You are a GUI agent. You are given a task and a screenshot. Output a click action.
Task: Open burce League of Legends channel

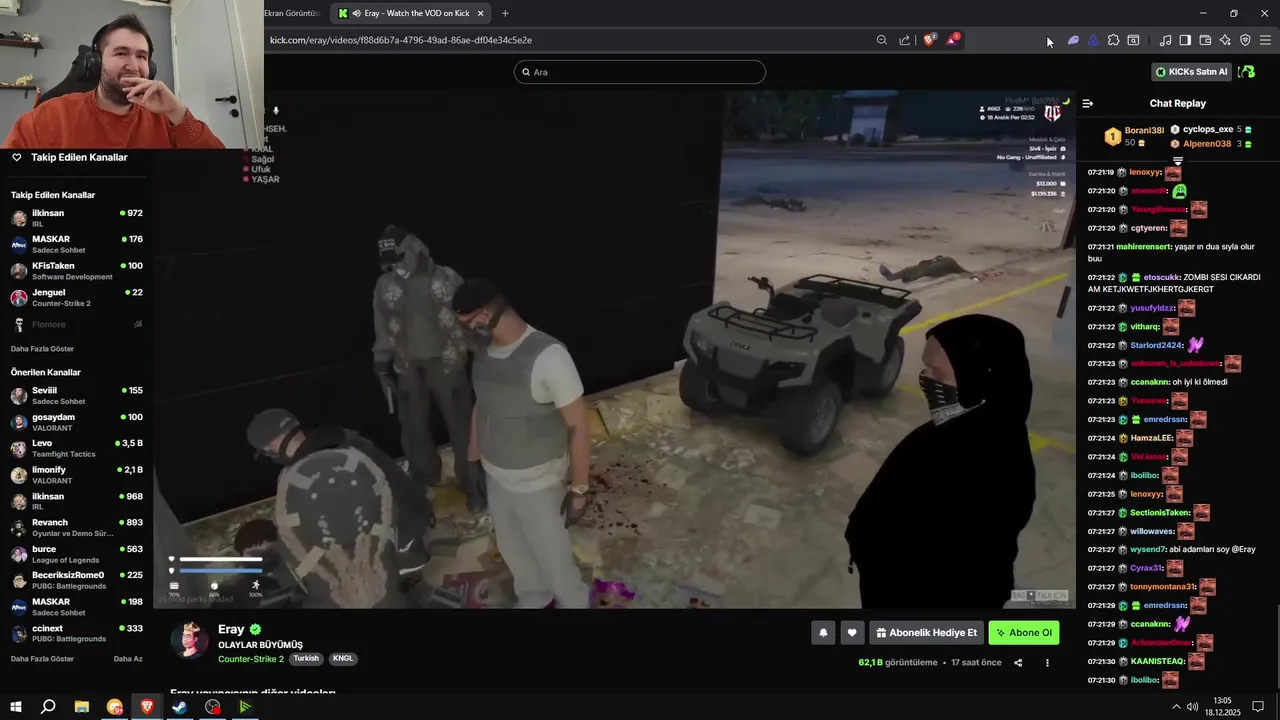pyautogui.click(x=77, y=554)
